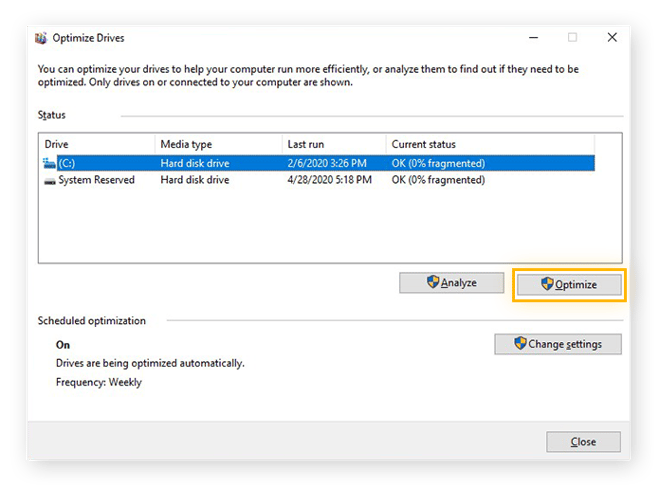
Task: Select the (C:) drive row label
Action: pyautogui.click(x=67, y=163)
